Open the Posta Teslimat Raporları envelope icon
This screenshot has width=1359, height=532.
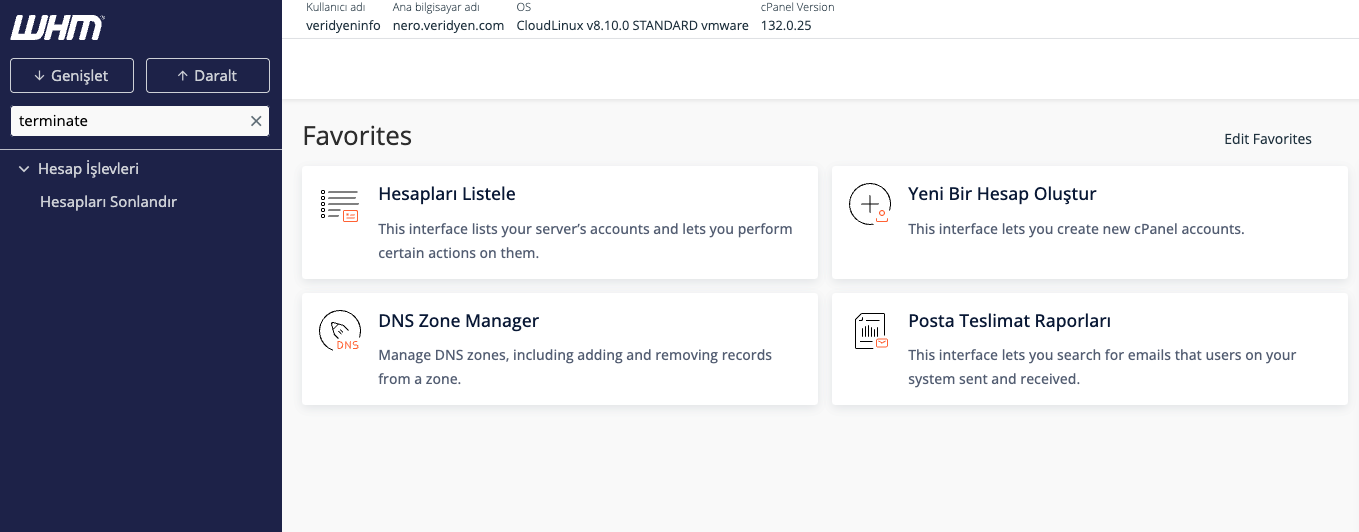(x=870, y=331)
